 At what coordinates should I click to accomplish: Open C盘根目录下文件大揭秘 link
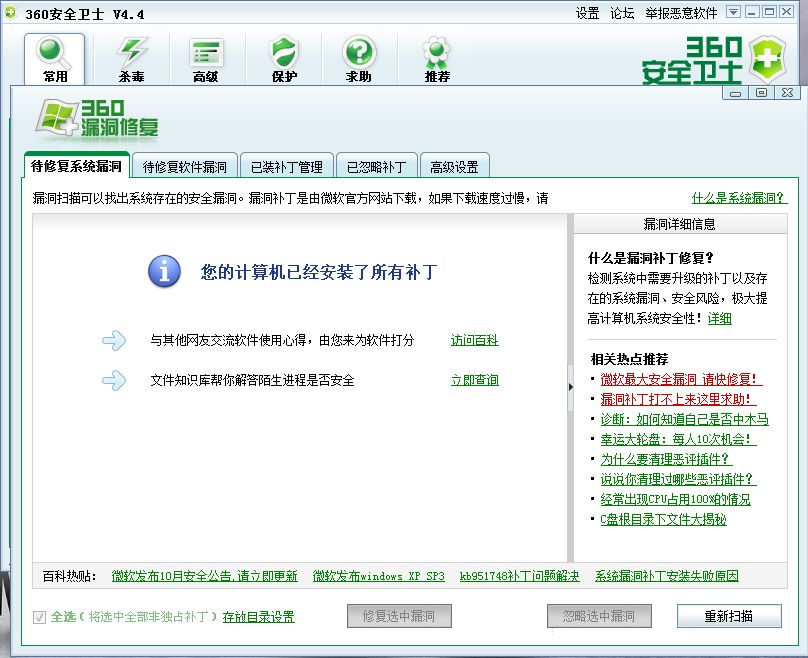click(663, 519)
